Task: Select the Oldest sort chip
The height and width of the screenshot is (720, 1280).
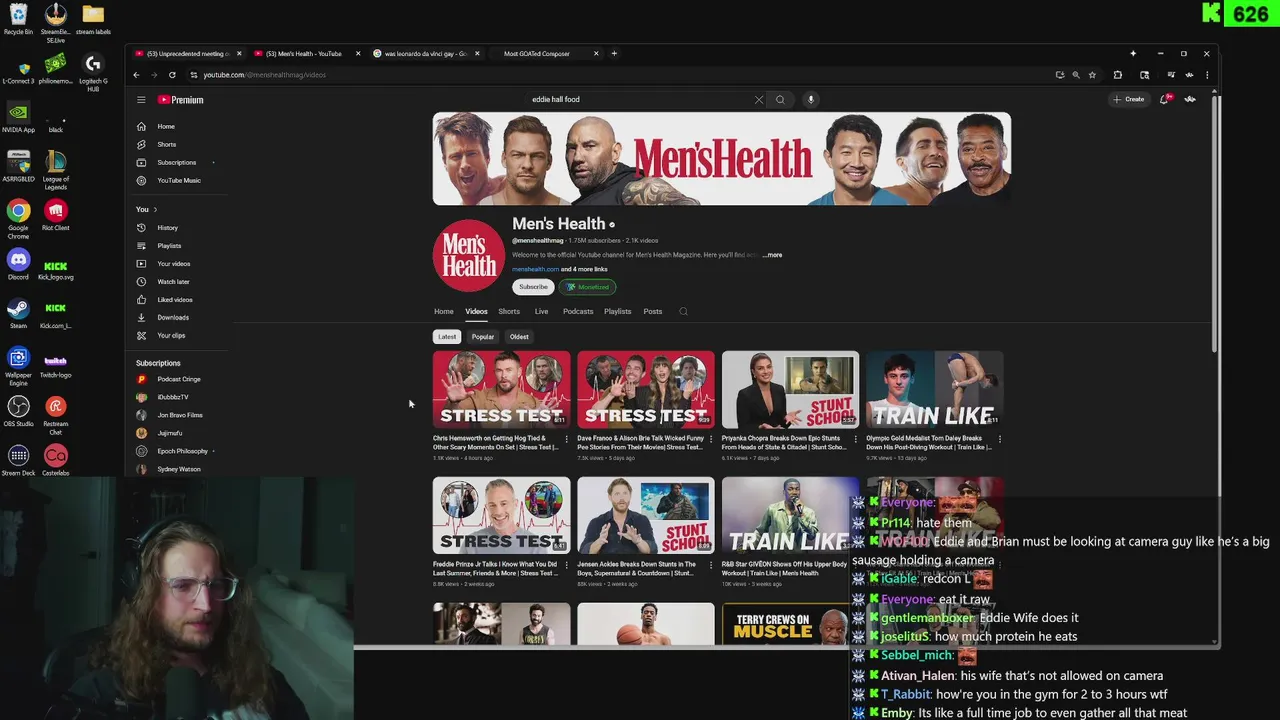Action: click(519, 337)
